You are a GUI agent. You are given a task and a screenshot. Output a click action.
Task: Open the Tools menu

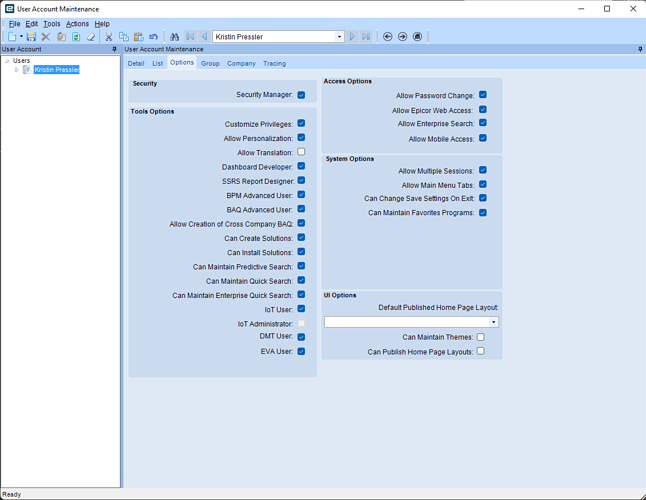(x=52, y=24)
